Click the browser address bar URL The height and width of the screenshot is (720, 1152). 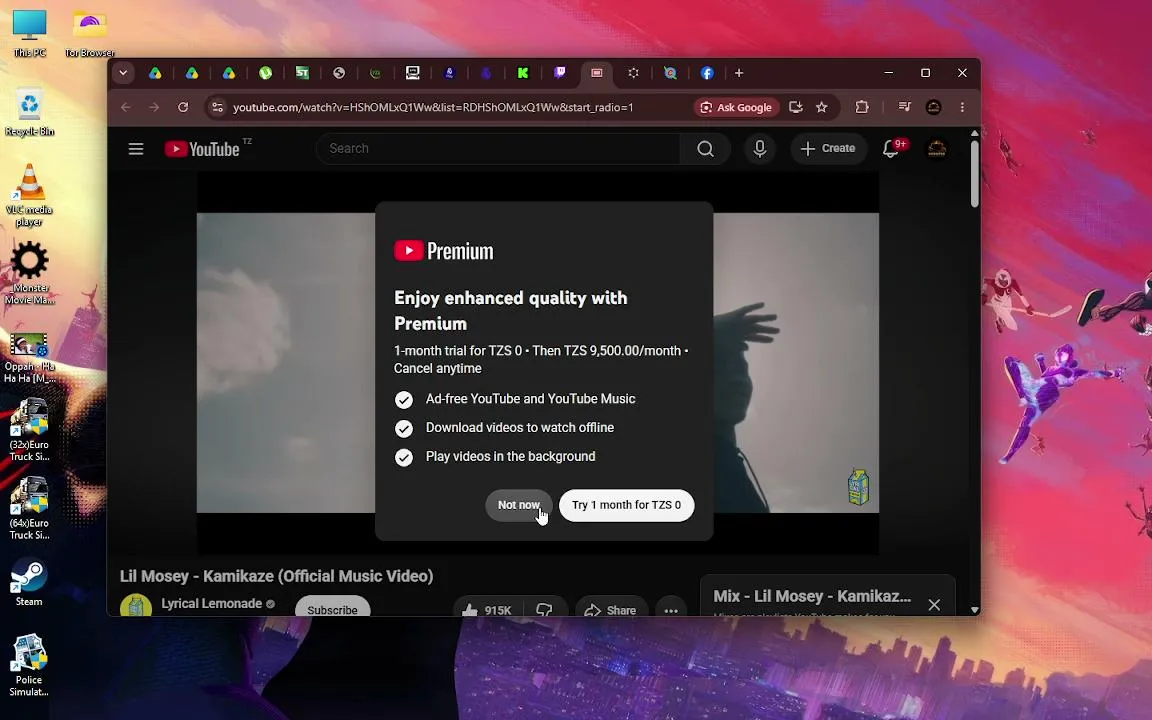coord(433,107)
